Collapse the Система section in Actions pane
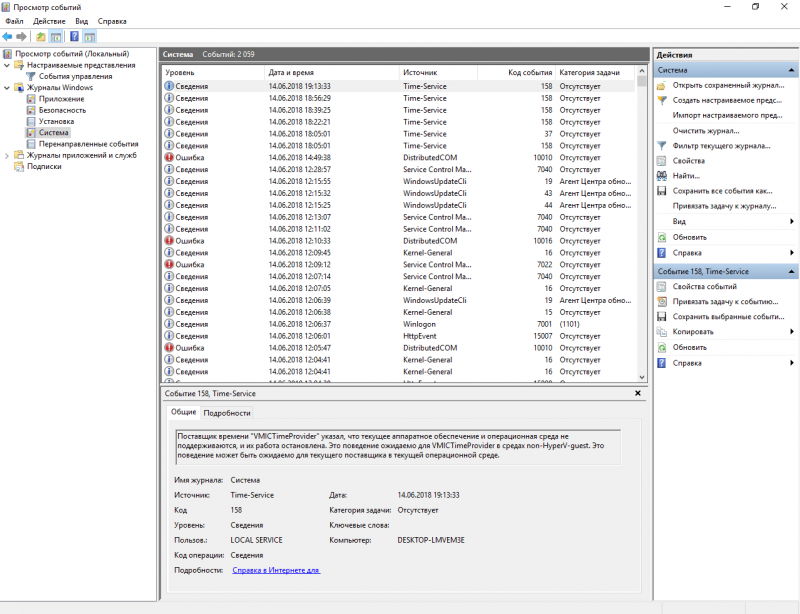This screenshot has width=800, height=614. pyautogui.click(x=791, y=70)
